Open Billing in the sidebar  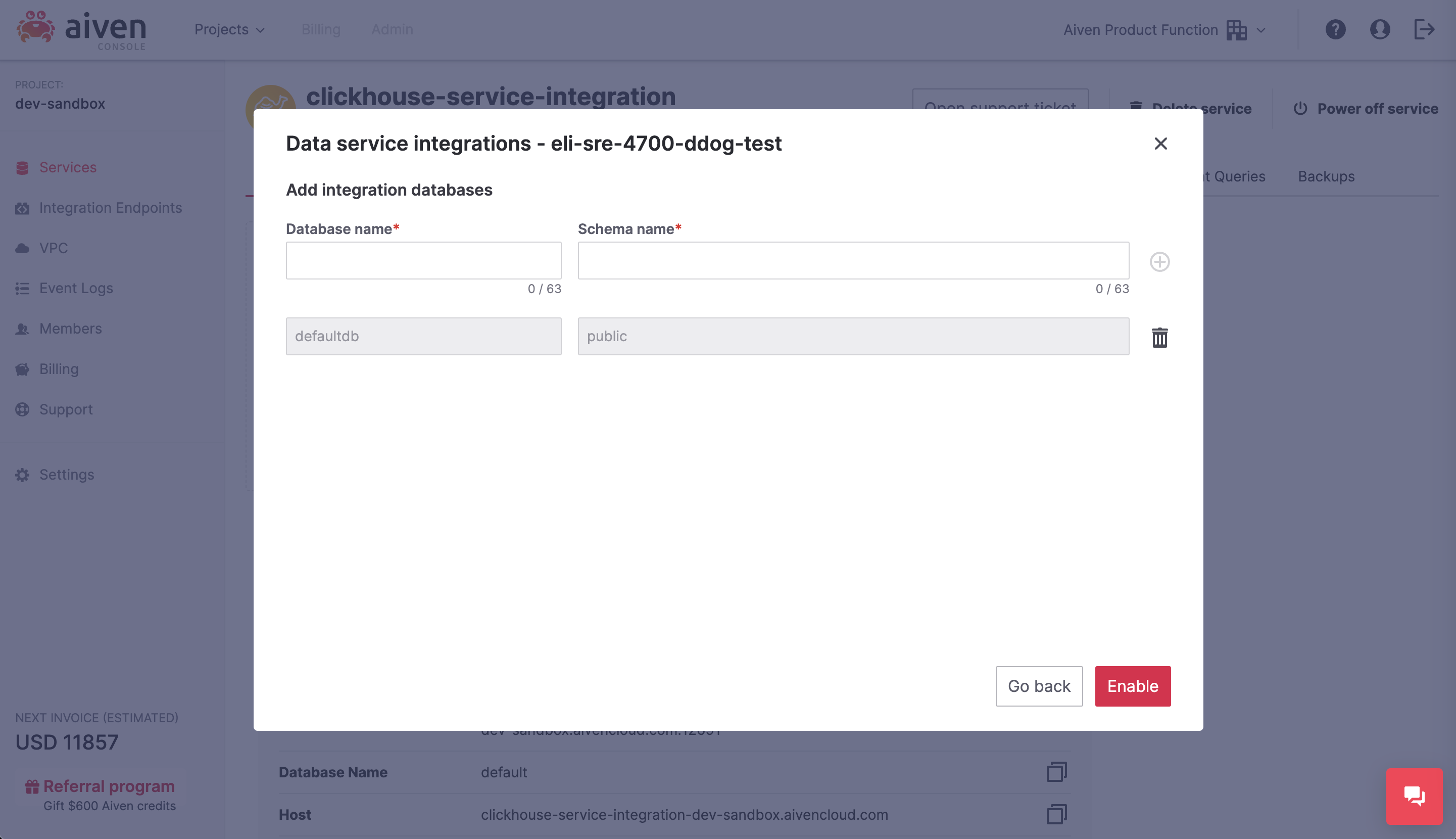tap(59, 369)
